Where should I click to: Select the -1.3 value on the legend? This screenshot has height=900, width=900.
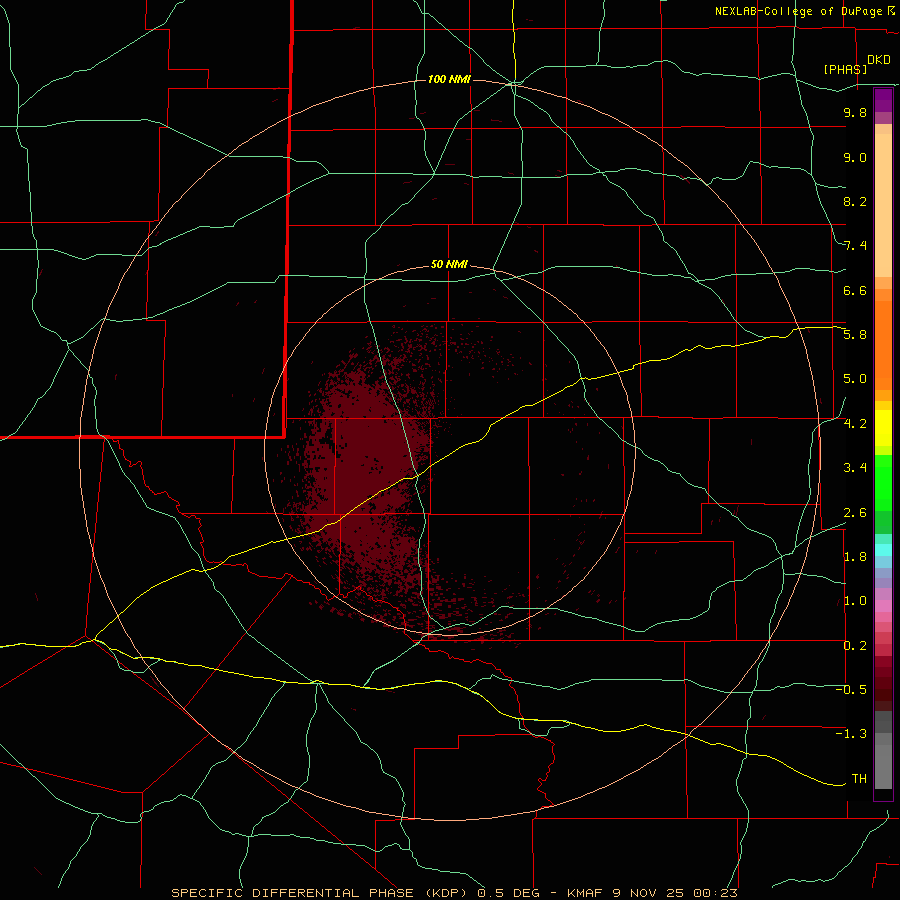pos(851,734)
